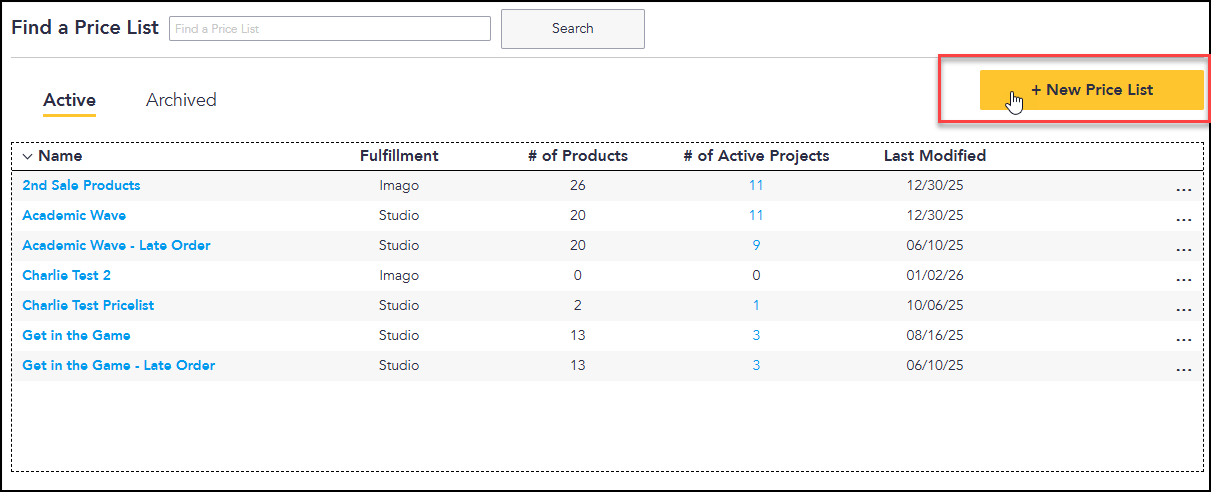Open ellipsis menu for Get in the Game - Late Order
This screenshot has height=492, width=1211.
tap(1183, 369)
